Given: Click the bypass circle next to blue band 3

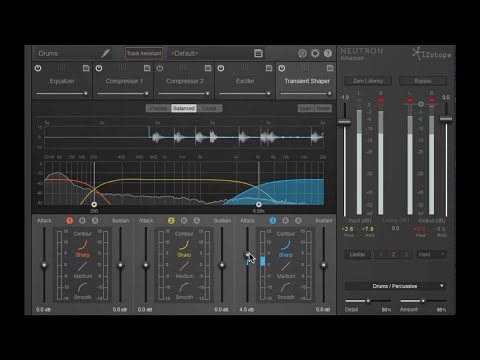Looking at the screenshot, I should pyautogui.click(x=286, y=221).
